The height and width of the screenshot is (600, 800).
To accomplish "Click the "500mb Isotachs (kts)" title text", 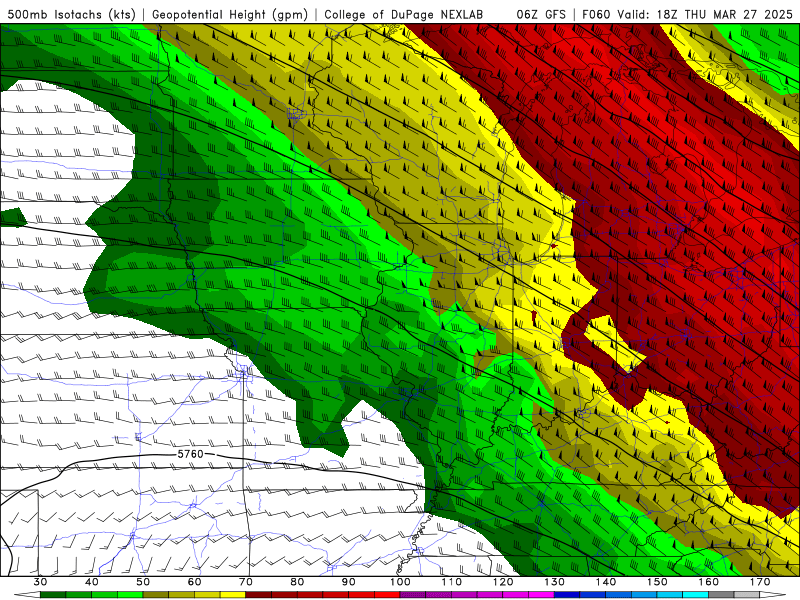I will point(72,14).
